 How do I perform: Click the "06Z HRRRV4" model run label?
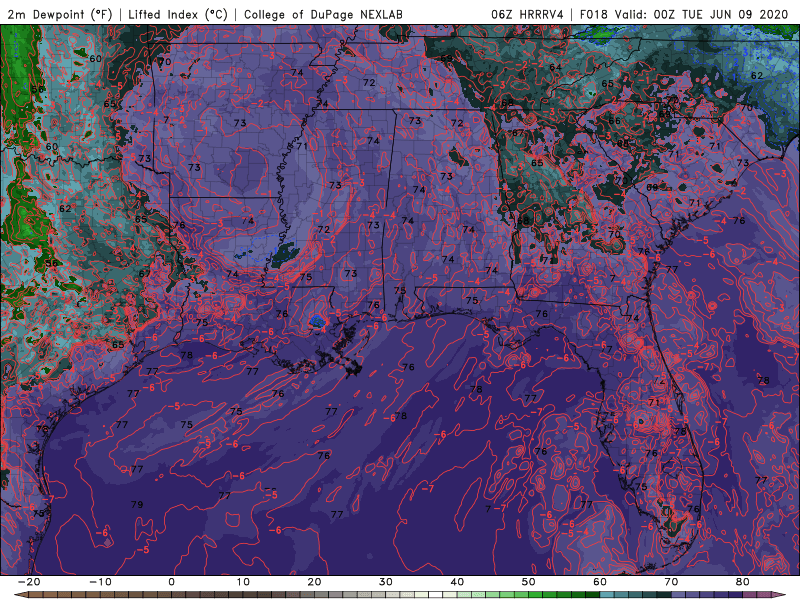527,14
